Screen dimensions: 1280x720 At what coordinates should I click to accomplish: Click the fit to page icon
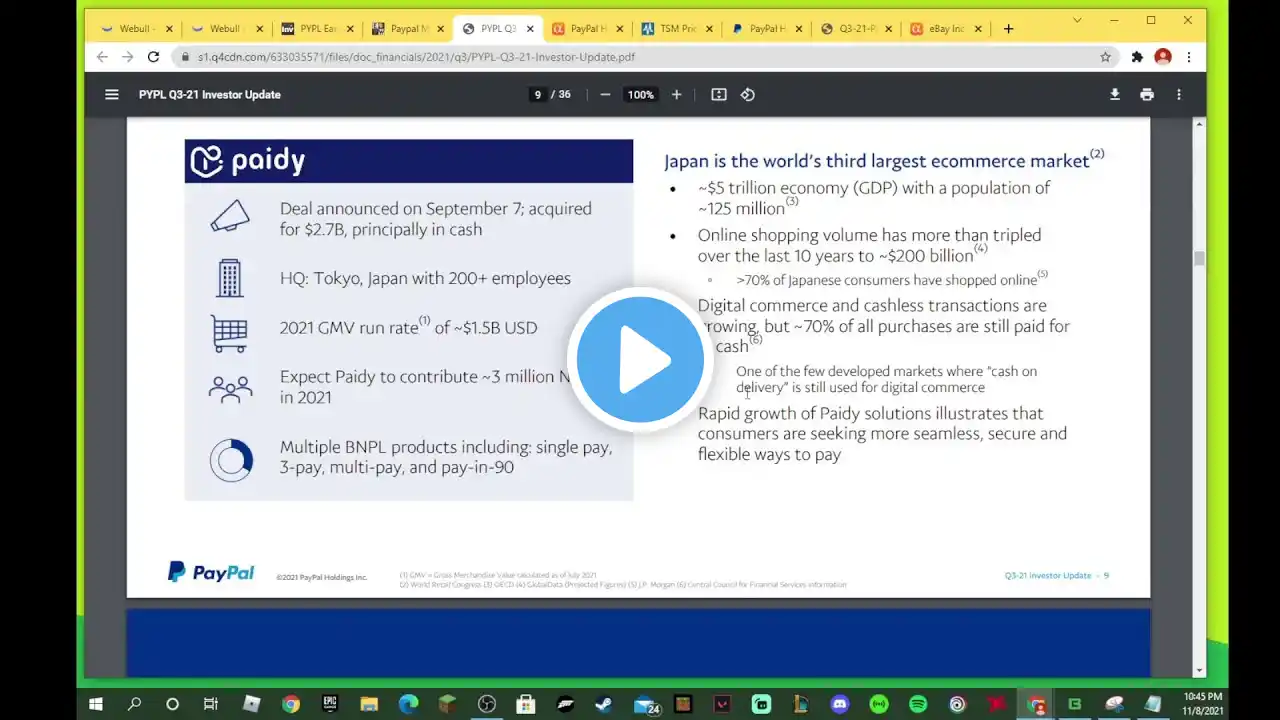click(x=719, y=95)
